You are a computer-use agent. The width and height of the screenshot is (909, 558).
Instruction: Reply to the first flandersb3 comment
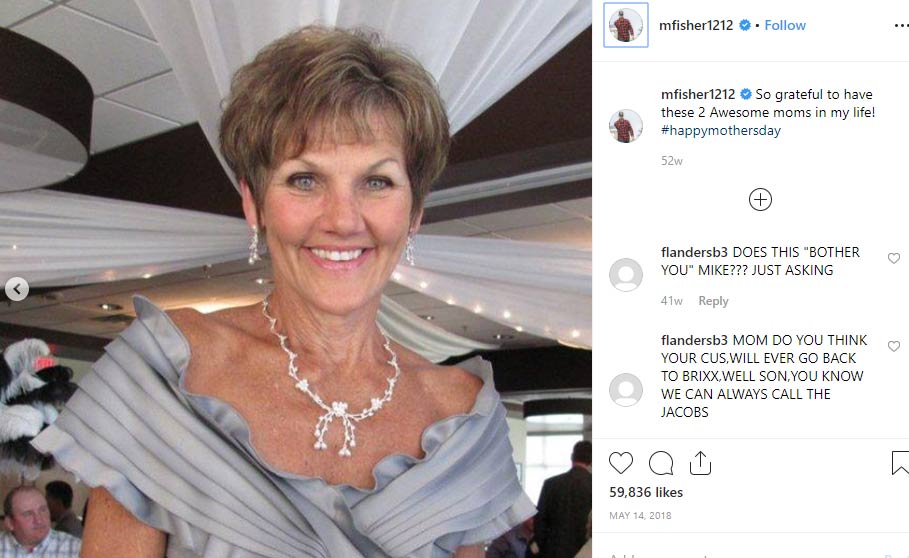[x=713, y=301]
